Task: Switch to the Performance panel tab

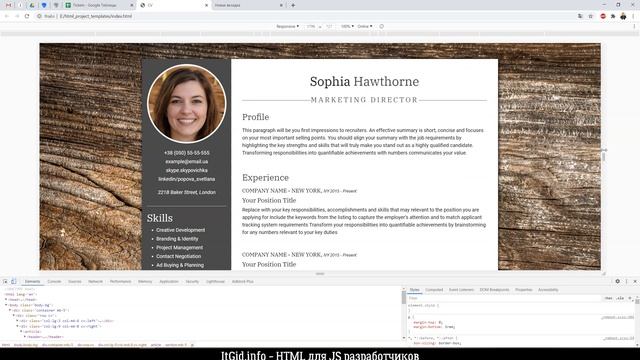Action: pyautogui.click(x=120, y=282)
